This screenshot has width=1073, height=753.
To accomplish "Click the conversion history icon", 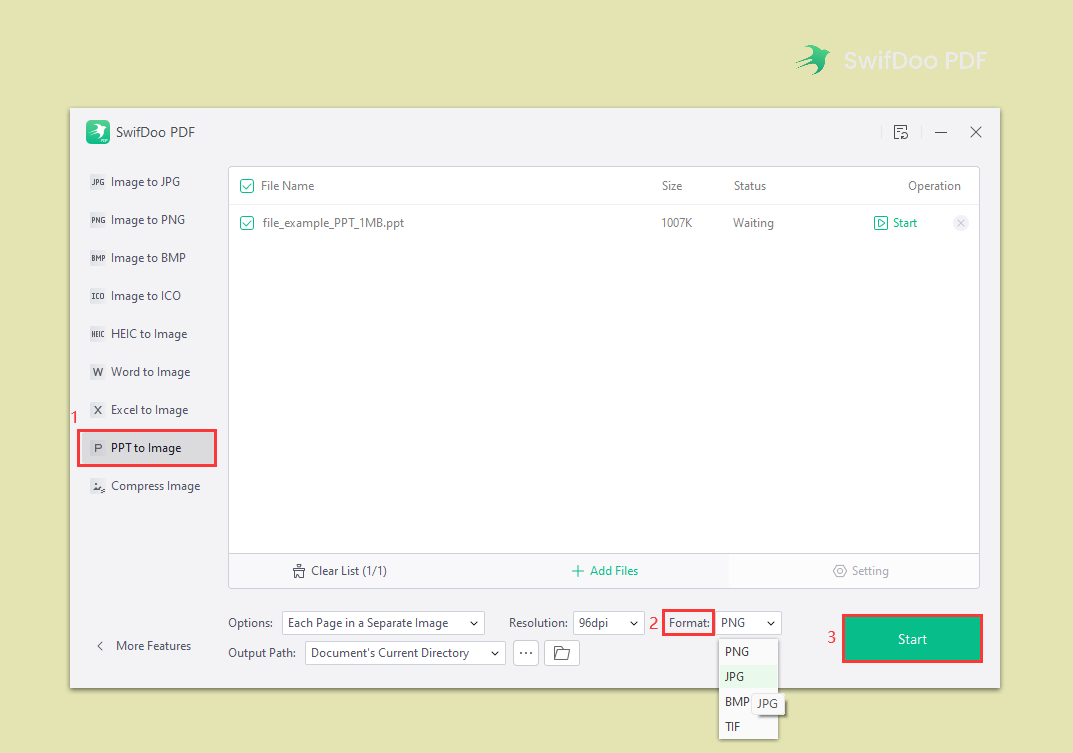I will pos(900,131).
